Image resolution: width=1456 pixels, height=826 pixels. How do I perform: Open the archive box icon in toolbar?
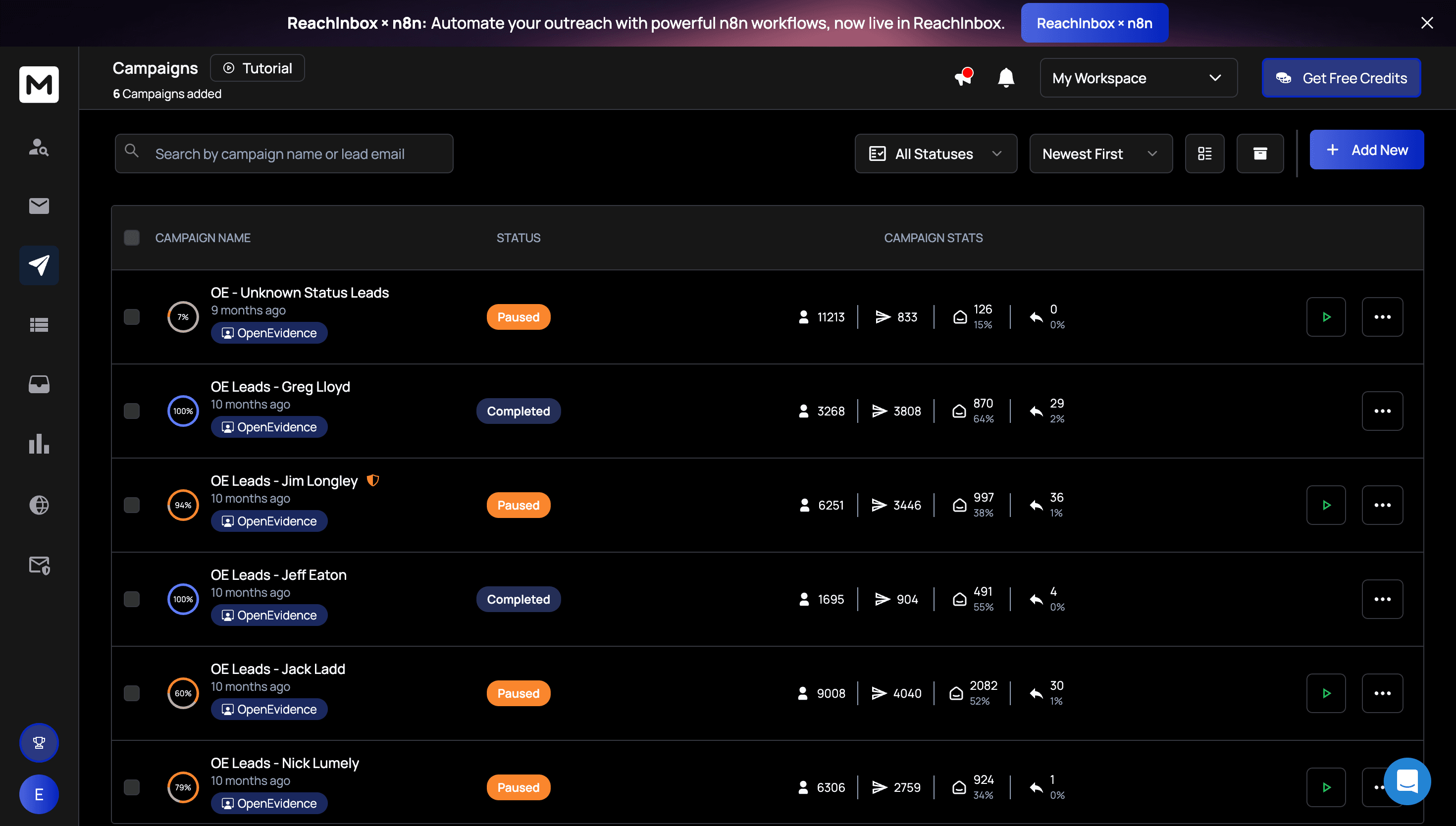(1260, 153)
